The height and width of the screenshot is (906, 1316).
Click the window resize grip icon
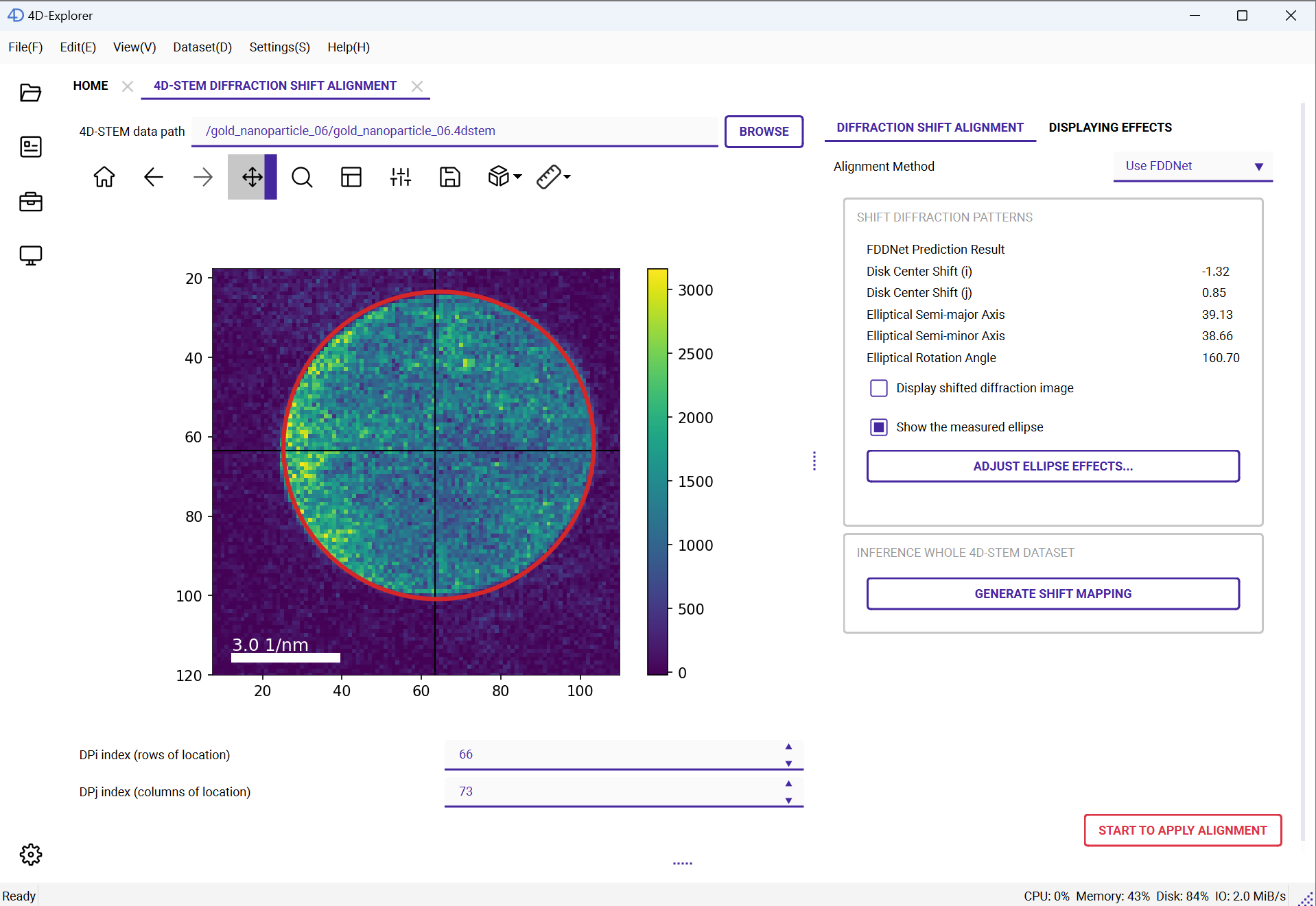[1305, 898]
